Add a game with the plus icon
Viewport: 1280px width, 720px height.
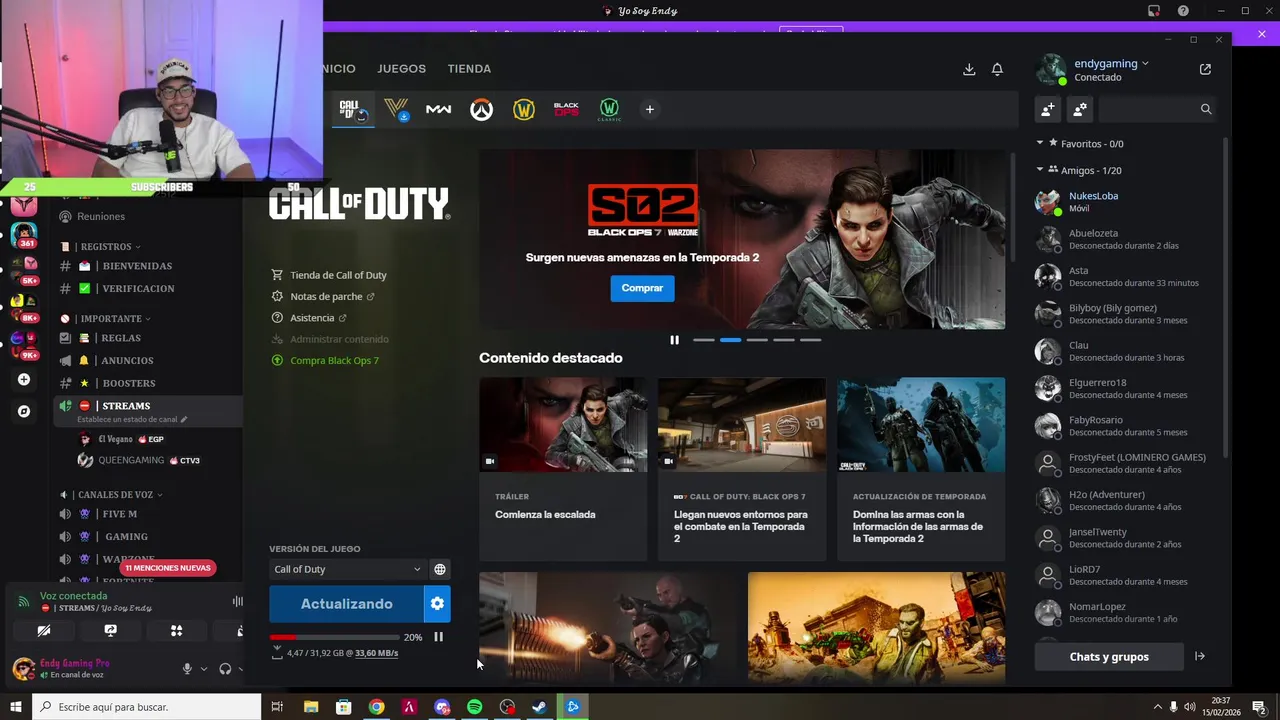tap(649, 109)
